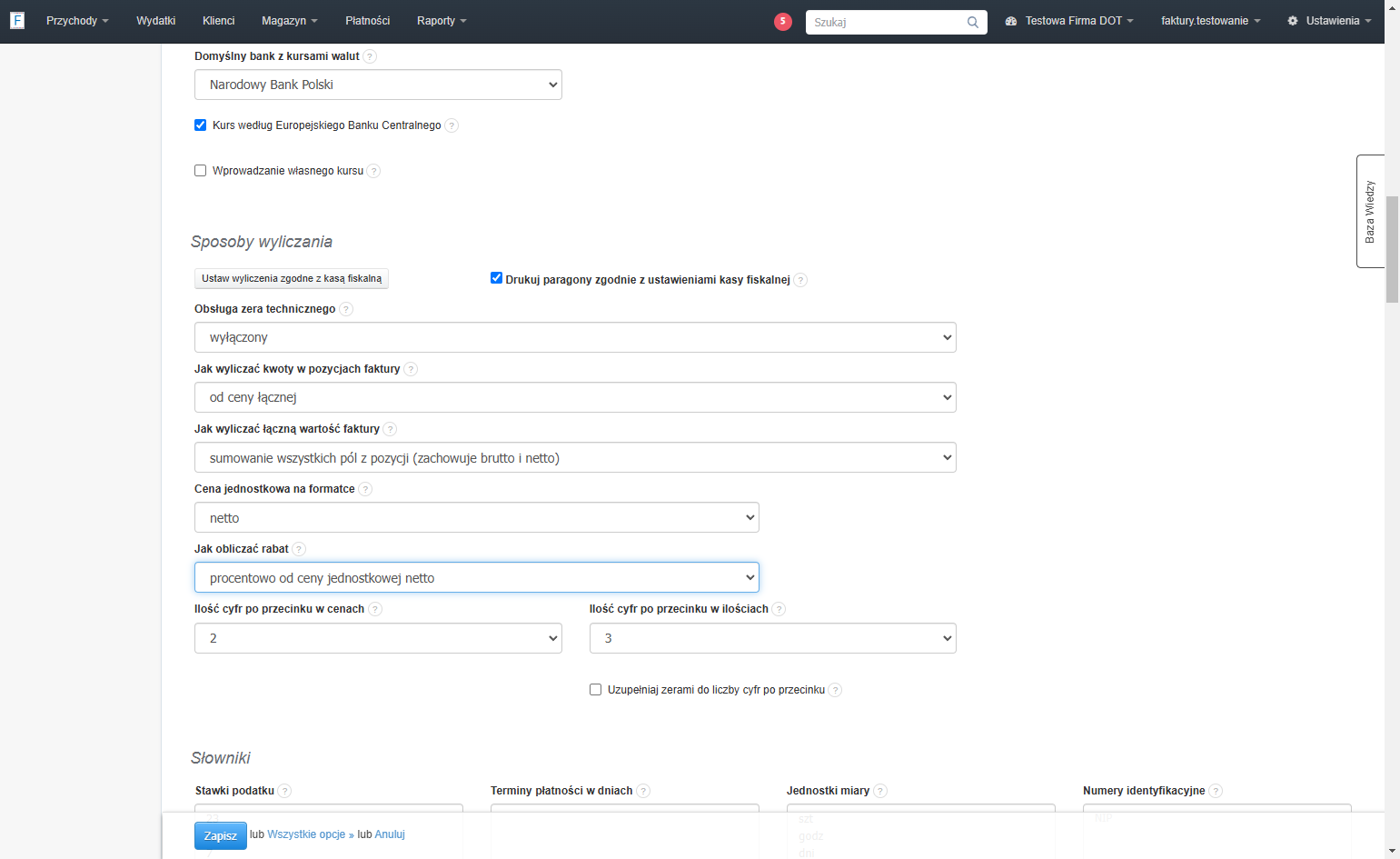Click the Anuluj link
Viewport: 1400px width, 859px height.
[390, 834]
